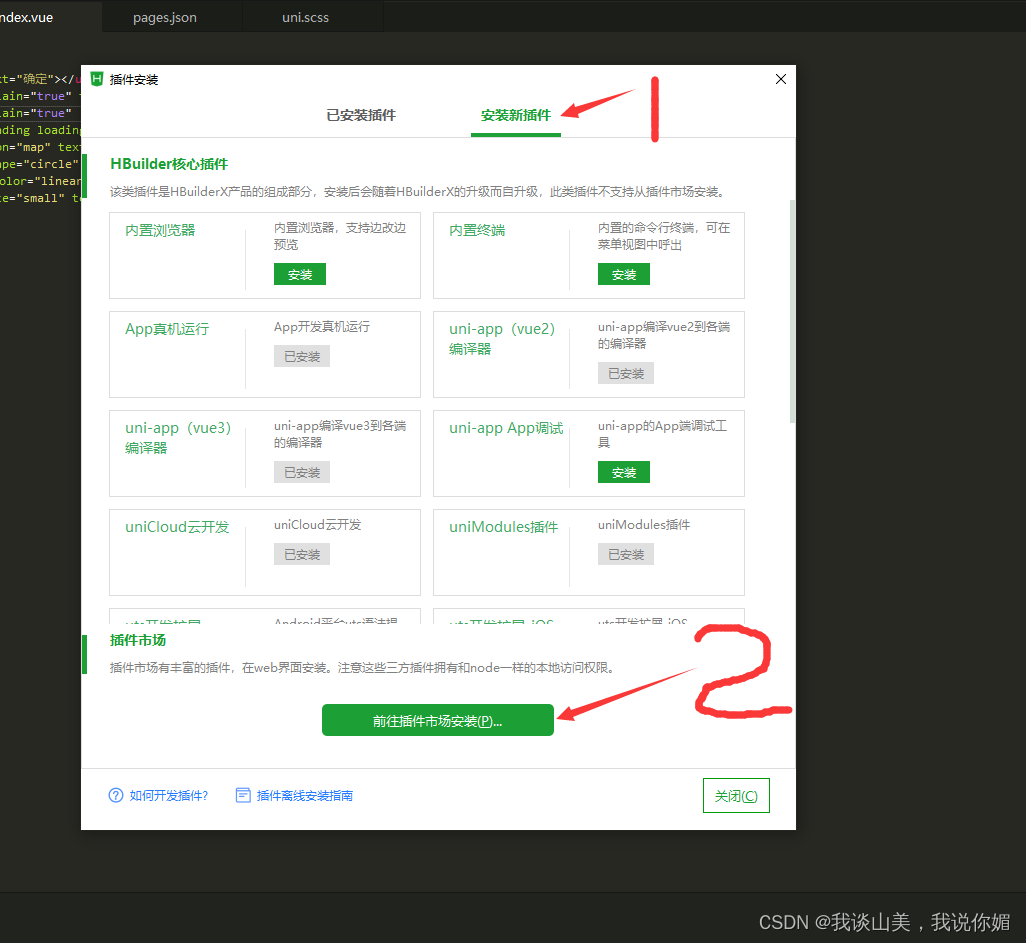Open 前往插件市场安装 button
Image resolution: width=1026 pixels, height=943 pixels.
point(438,720)
